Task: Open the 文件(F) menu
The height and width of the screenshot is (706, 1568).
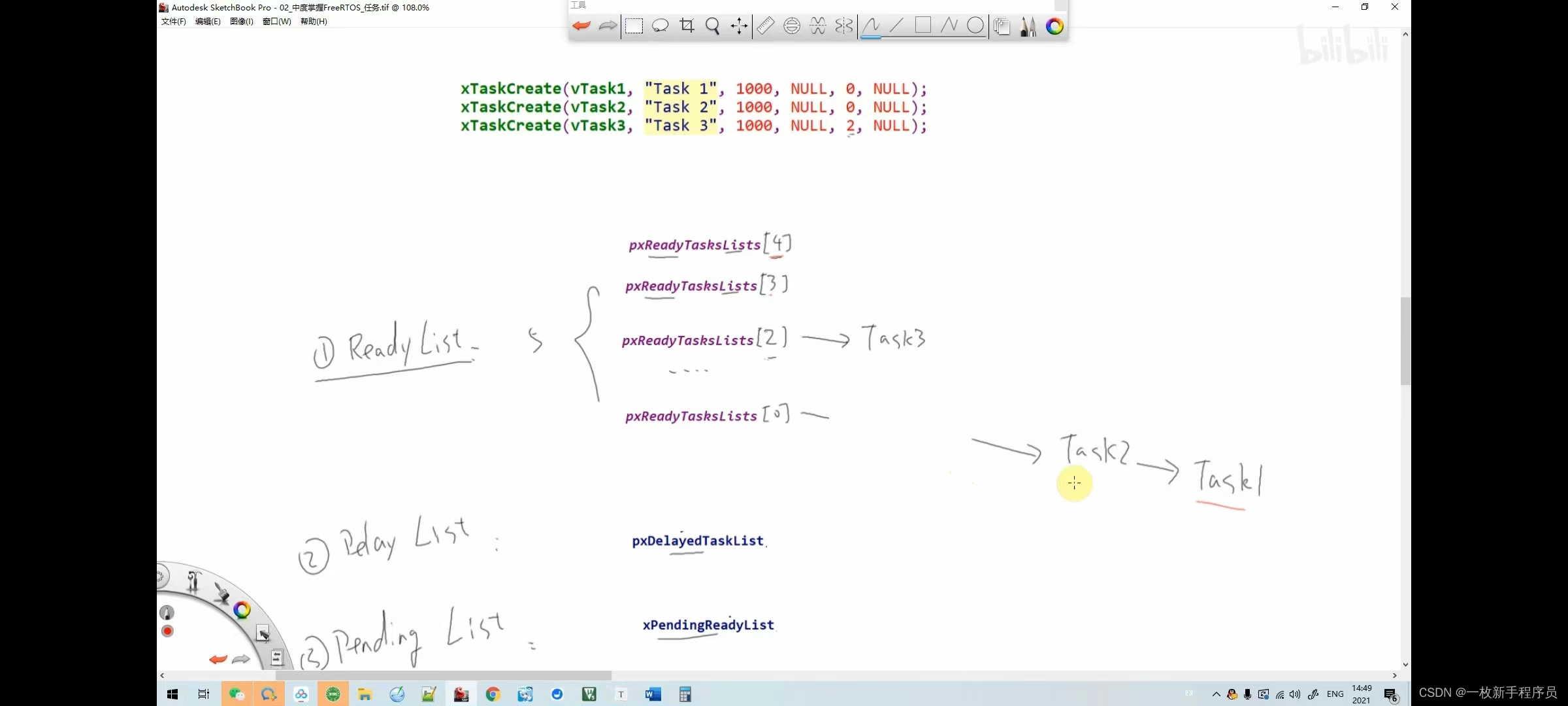Action: coord(174,22)
